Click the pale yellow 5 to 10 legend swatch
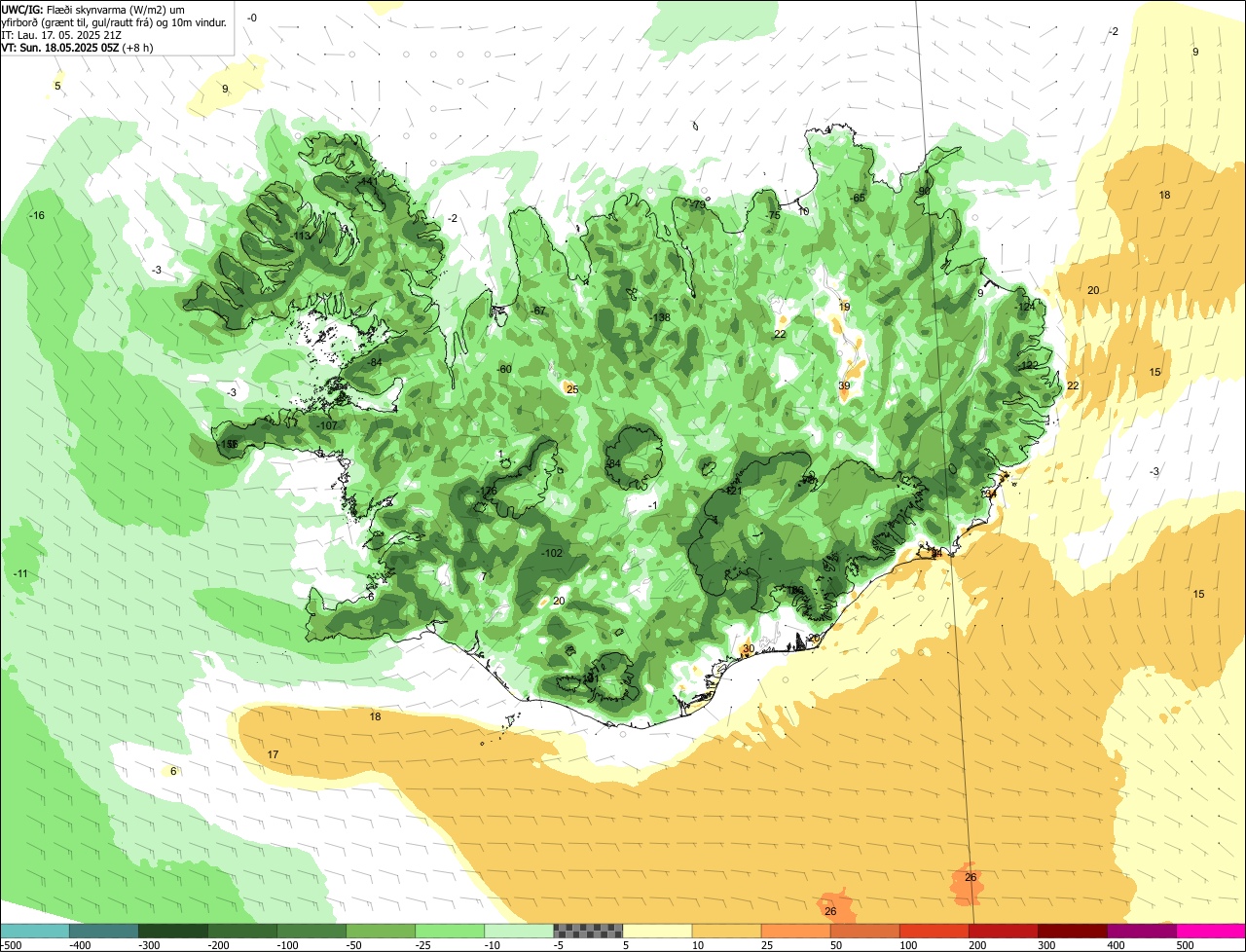Image resolution: width=1246 pixels, height=952 pixels. pyautogui.click(x=657, y=932)
